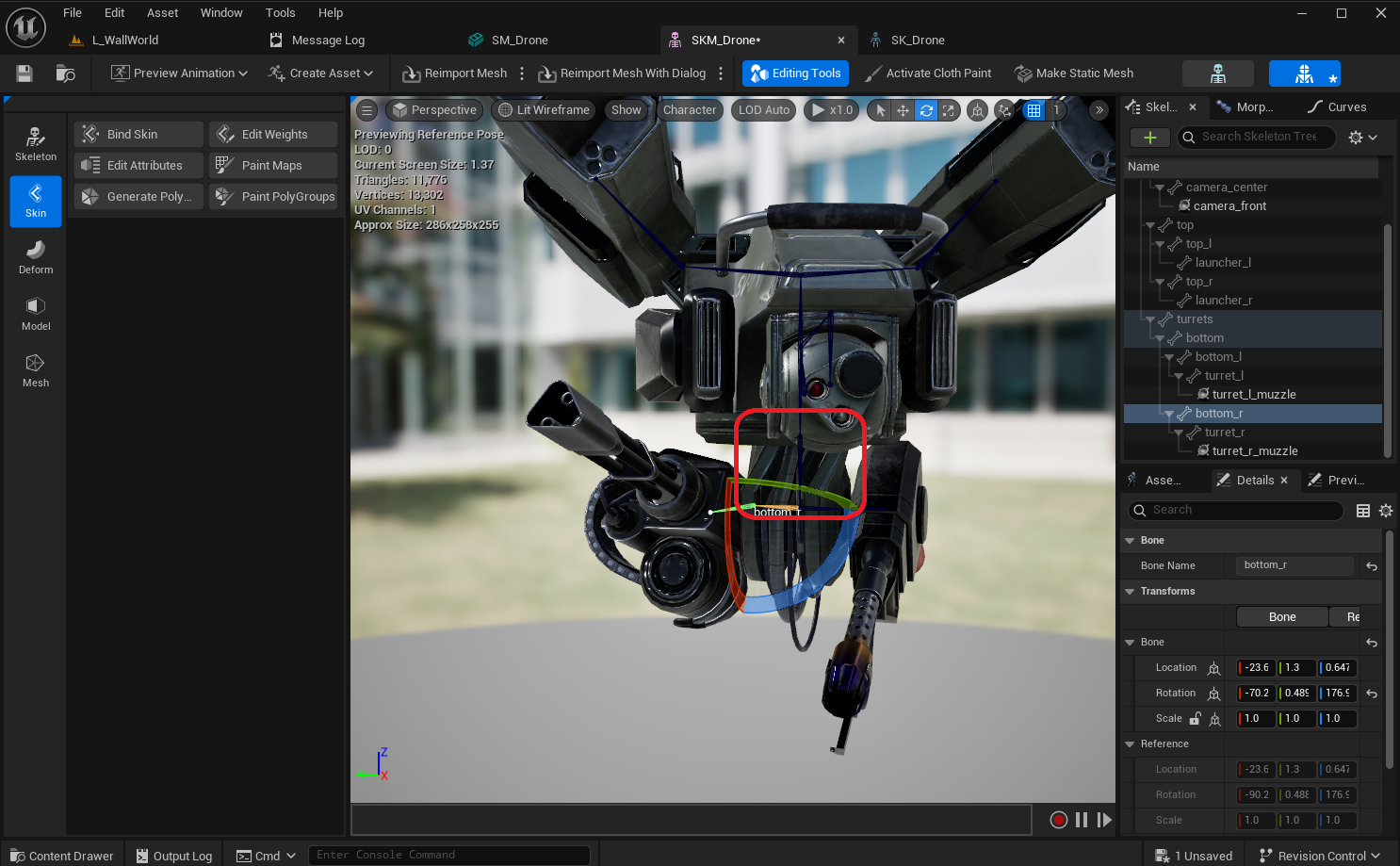Click Reimport Mesh With Dialog
Screen dimensions: 1400x866
[622, 74]
